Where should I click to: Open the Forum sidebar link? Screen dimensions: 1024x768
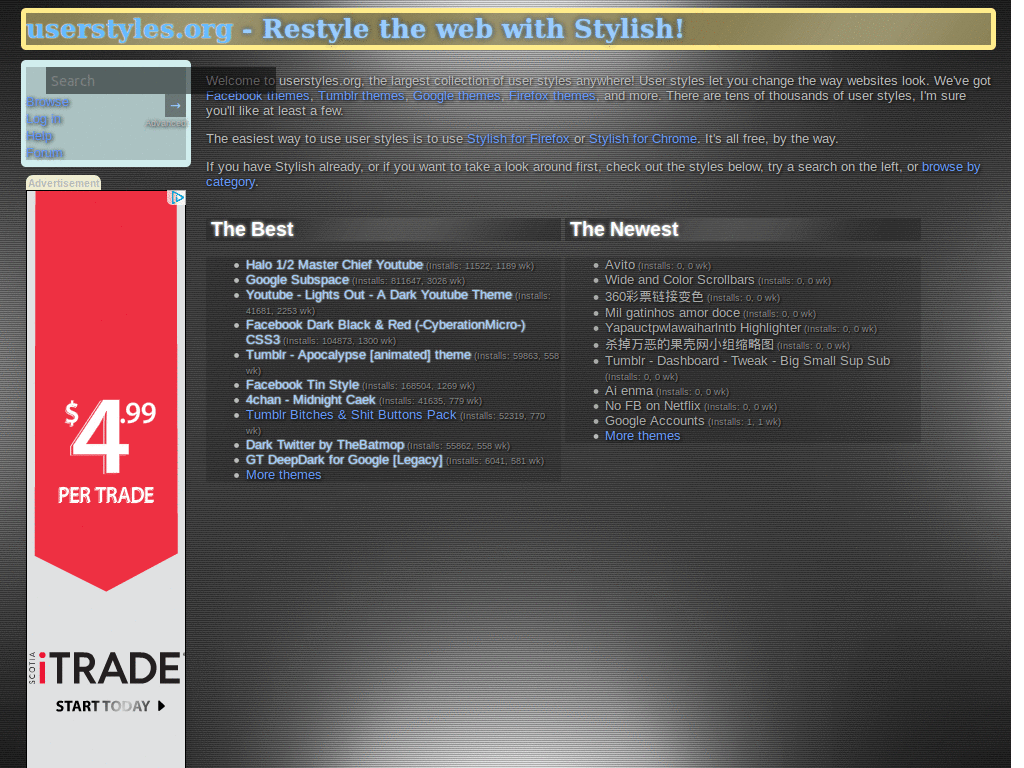click(x=45, y=153)
